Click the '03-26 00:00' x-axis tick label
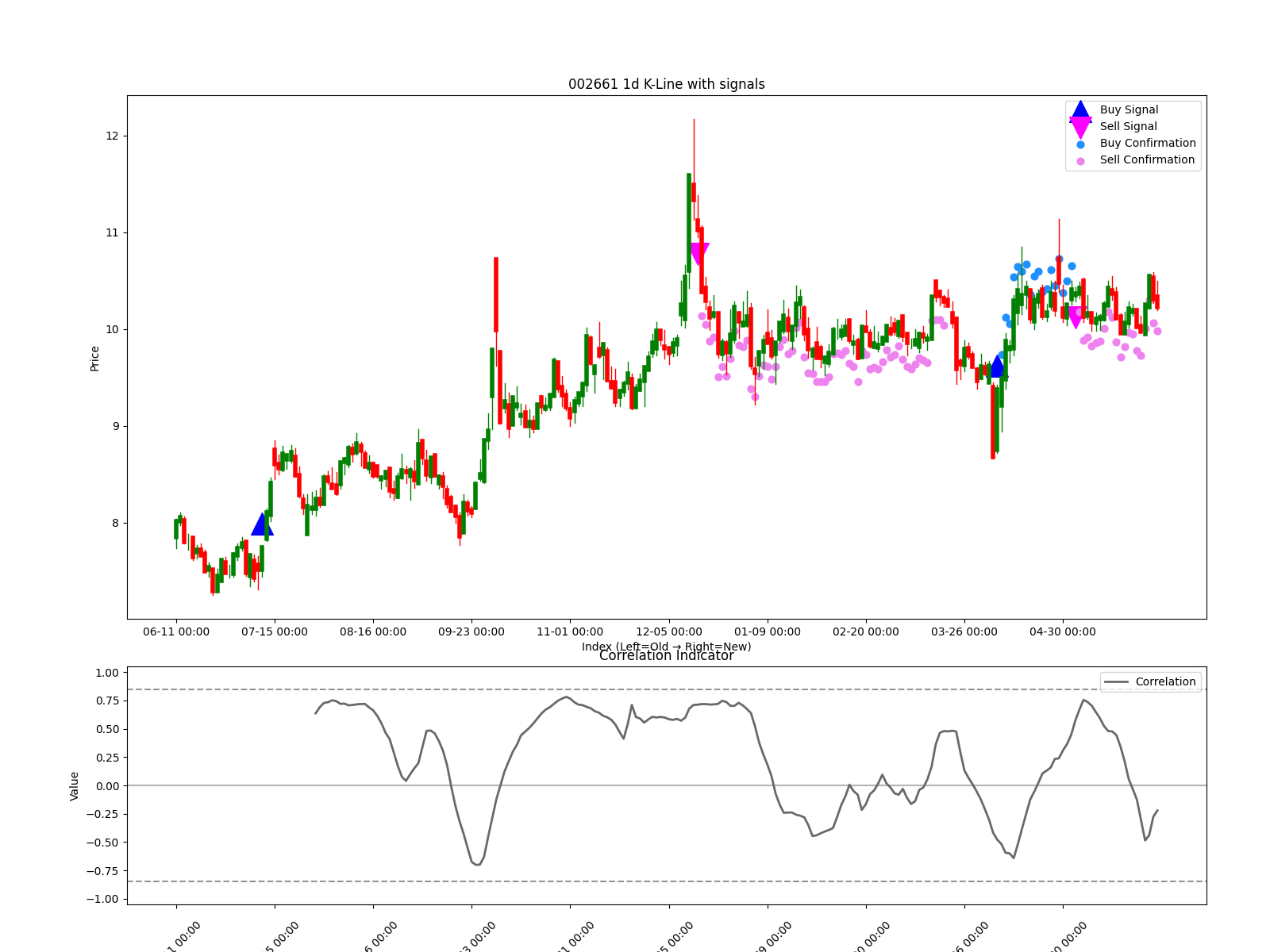1270x952 pixels. click(x=964, y=632)
